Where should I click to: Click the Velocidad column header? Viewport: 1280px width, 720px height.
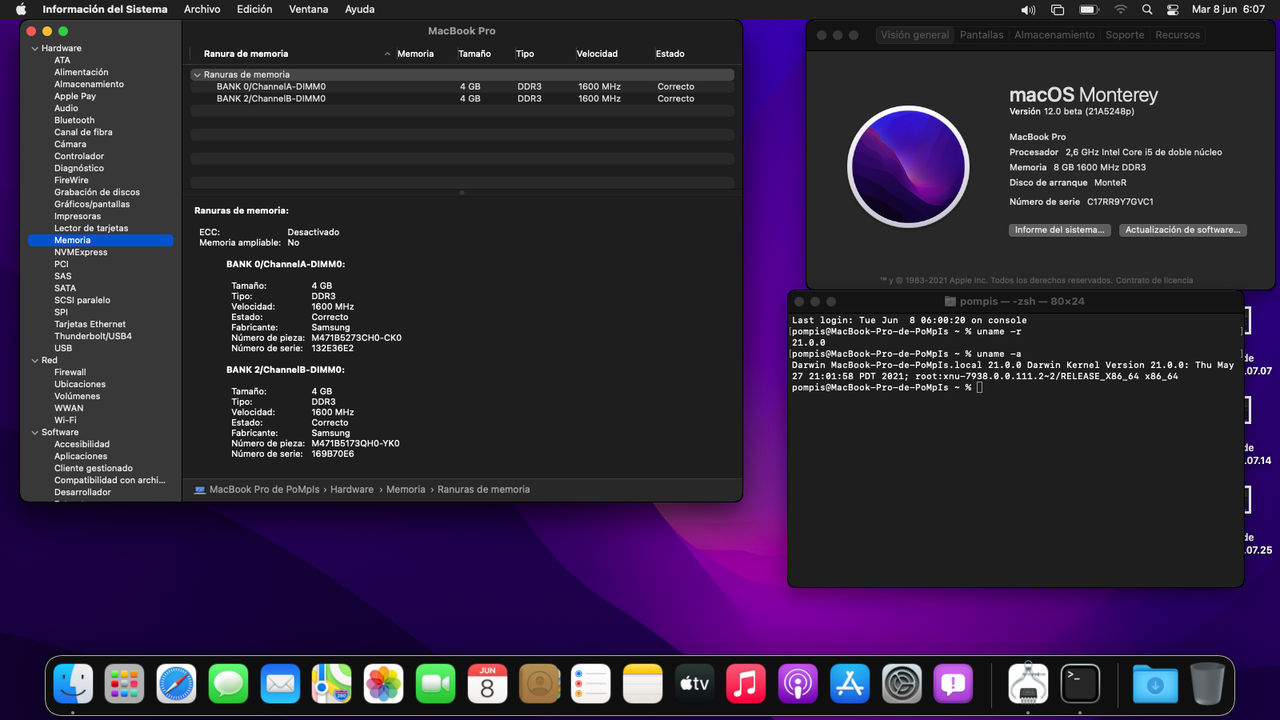click(x=597, y=54)
